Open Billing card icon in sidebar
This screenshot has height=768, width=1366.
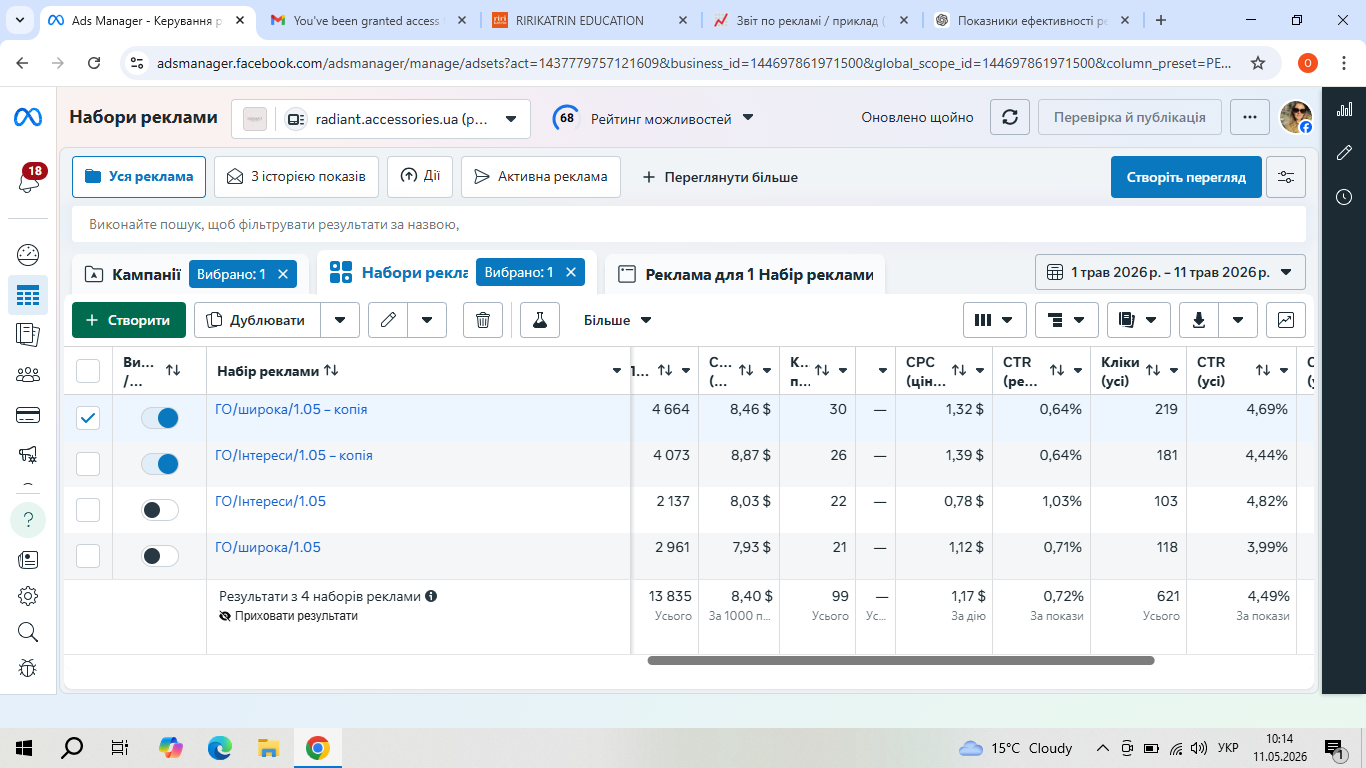[x=28, y=415]
